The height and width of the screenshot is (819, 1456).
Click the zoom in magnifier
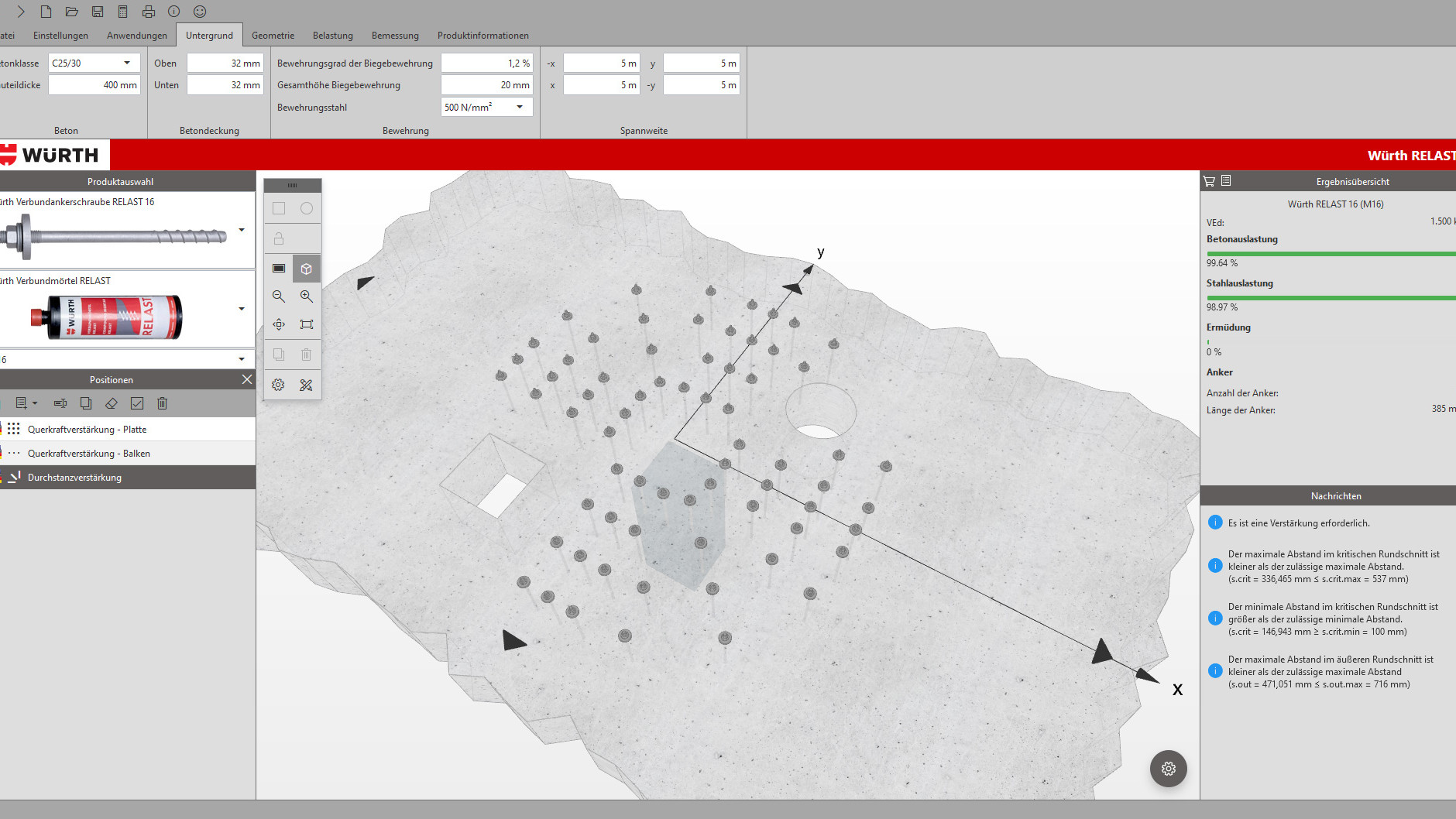tap(307, 296)
